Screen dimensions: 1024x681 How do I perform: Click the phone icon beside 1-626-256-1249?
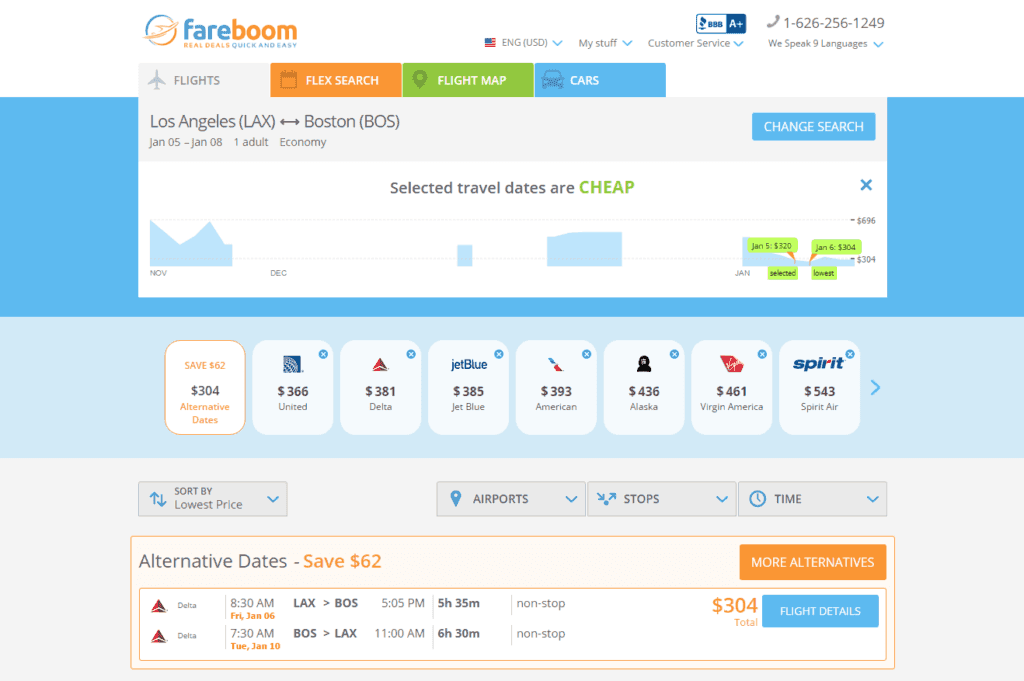pos(773,22)
